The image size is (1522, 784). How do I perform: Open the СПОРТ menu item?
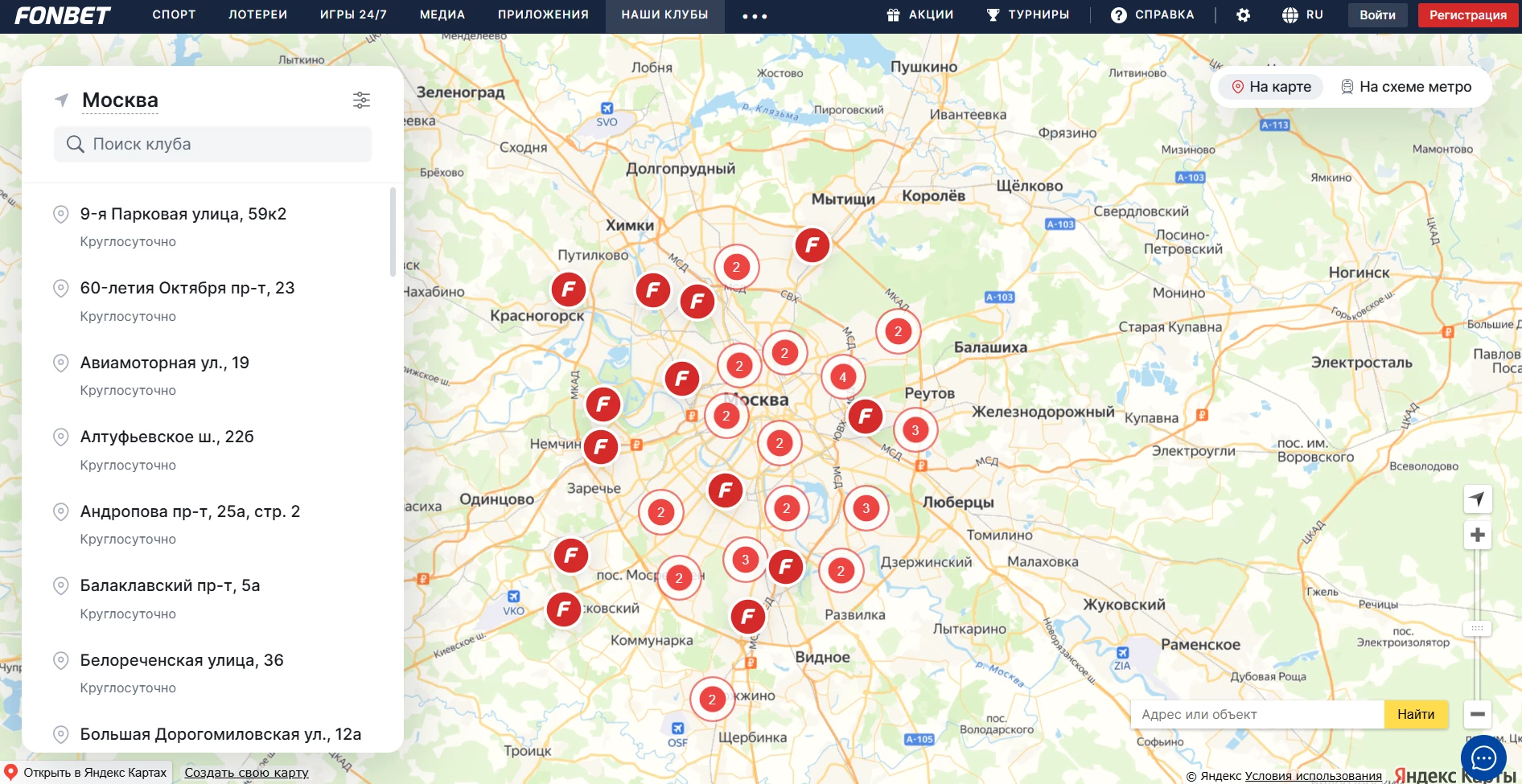[174, 15]
